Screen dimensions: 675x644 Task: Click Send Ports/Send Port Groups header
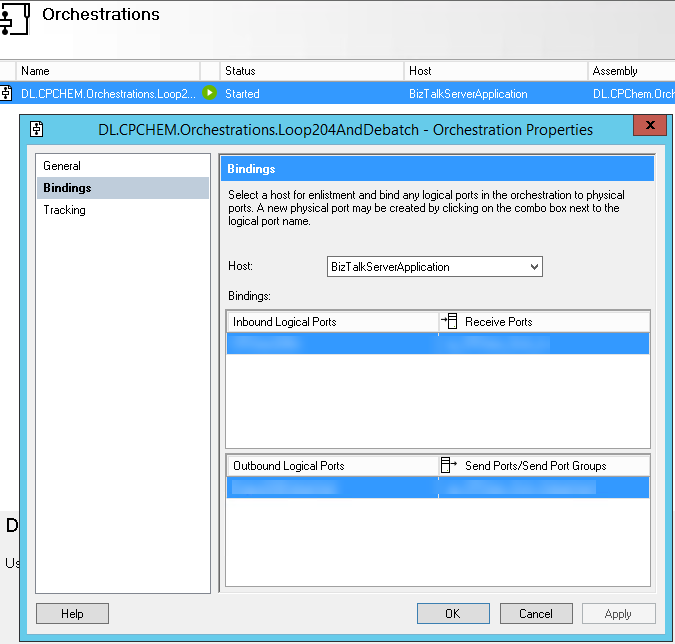point(536,465)
